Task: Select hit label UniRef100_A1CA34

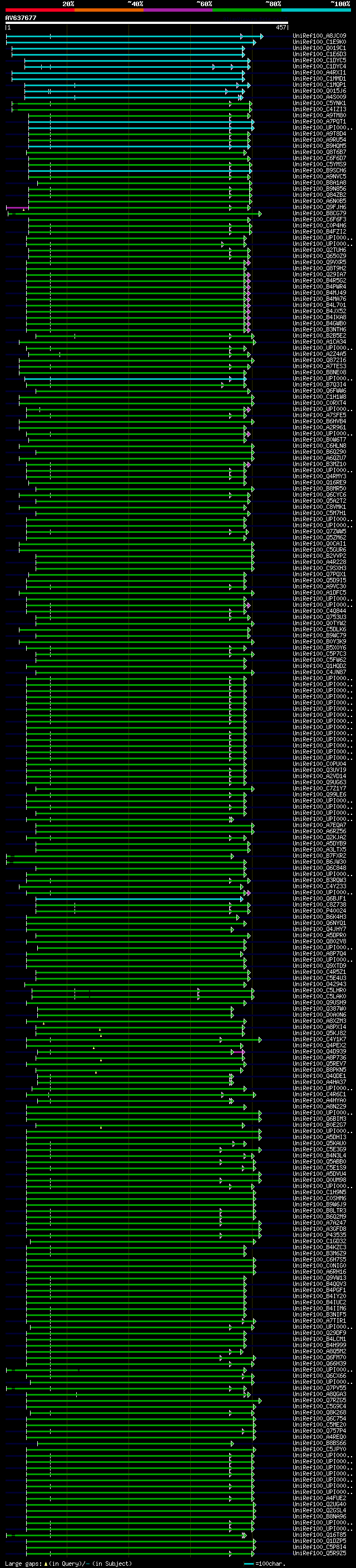Action: [319, 342]
